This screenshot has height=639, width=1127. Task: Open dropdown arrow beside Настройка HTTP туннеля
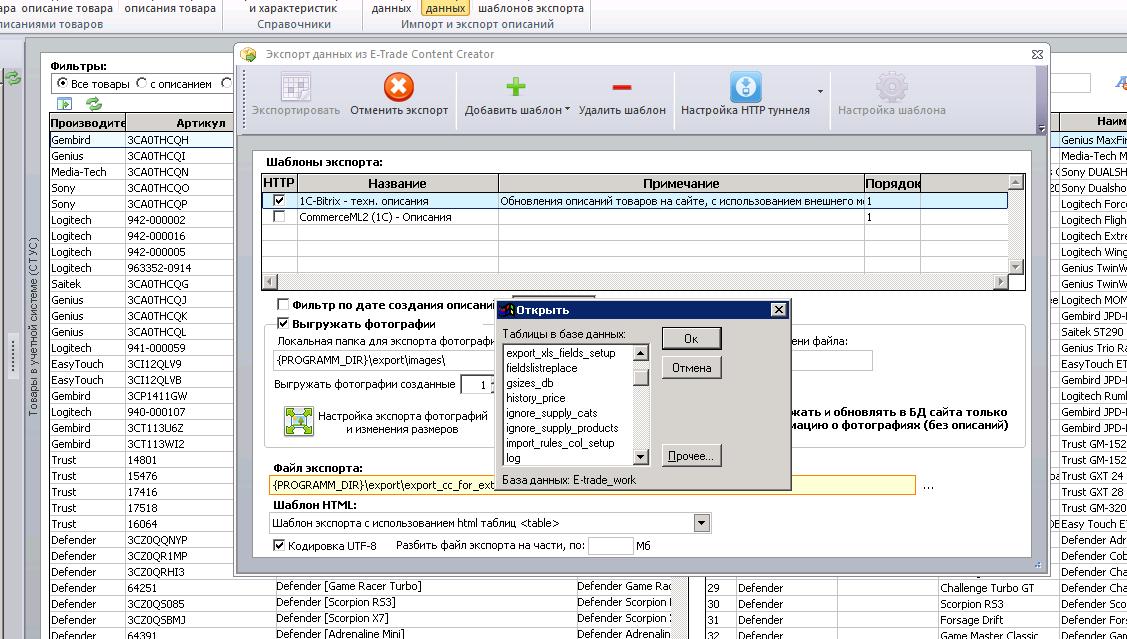click(820, 91)
